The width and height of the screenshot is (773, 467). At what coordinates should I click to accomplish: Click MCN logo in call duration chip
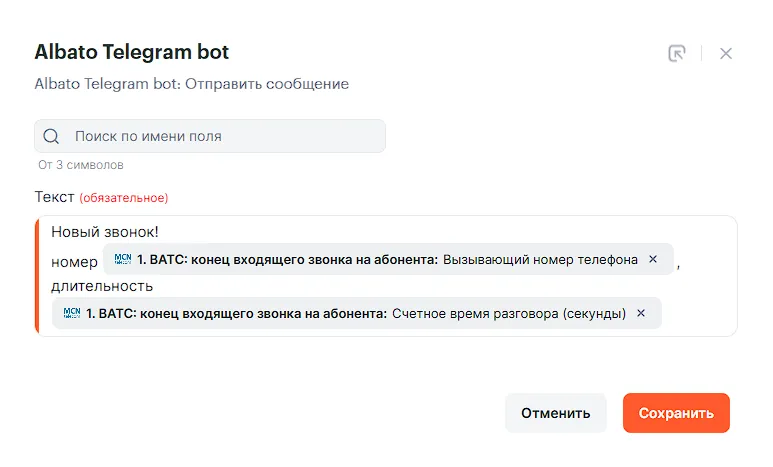[x=72, y=313]
